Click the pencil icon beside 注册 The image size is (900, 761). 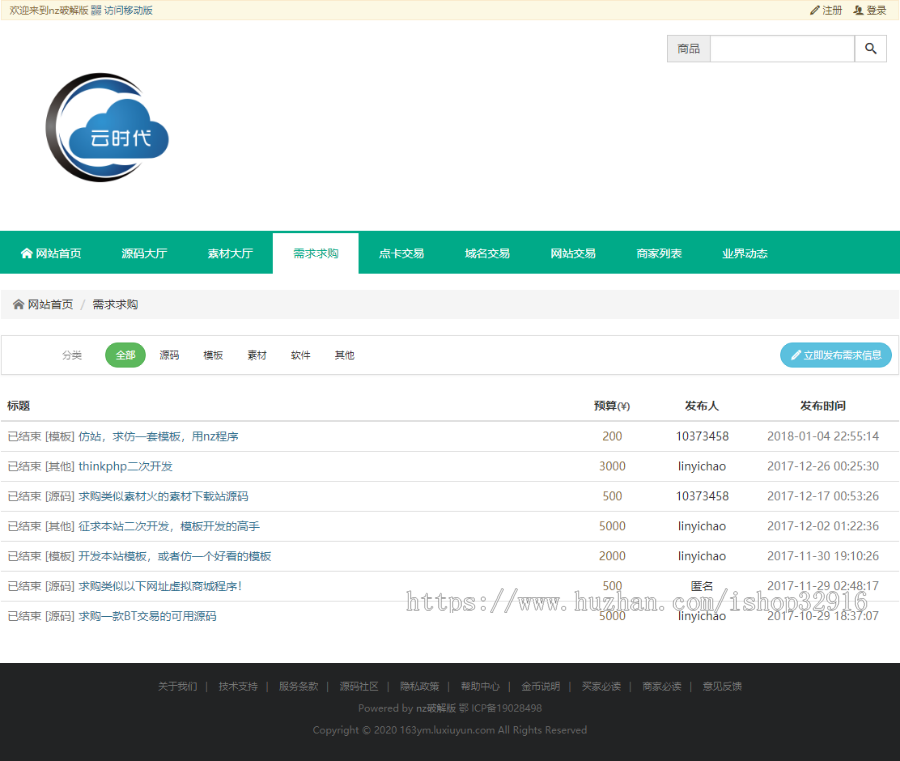coord(814,10)
